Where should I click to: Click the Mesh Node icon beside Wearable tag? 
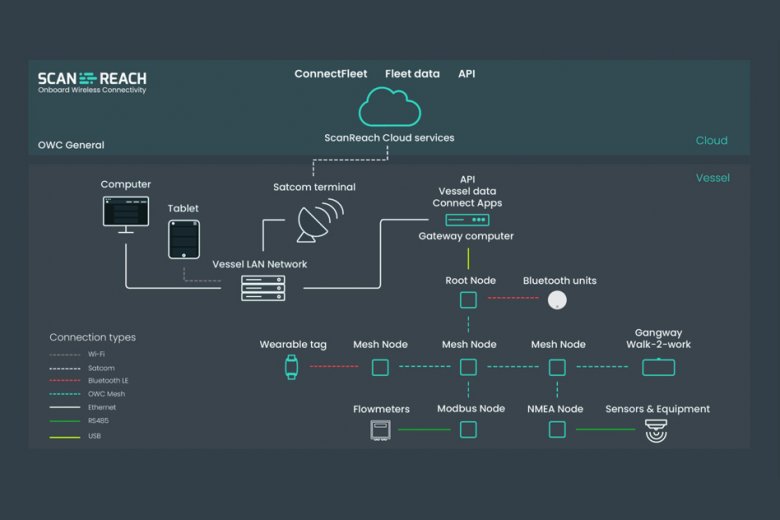[380, 367]
